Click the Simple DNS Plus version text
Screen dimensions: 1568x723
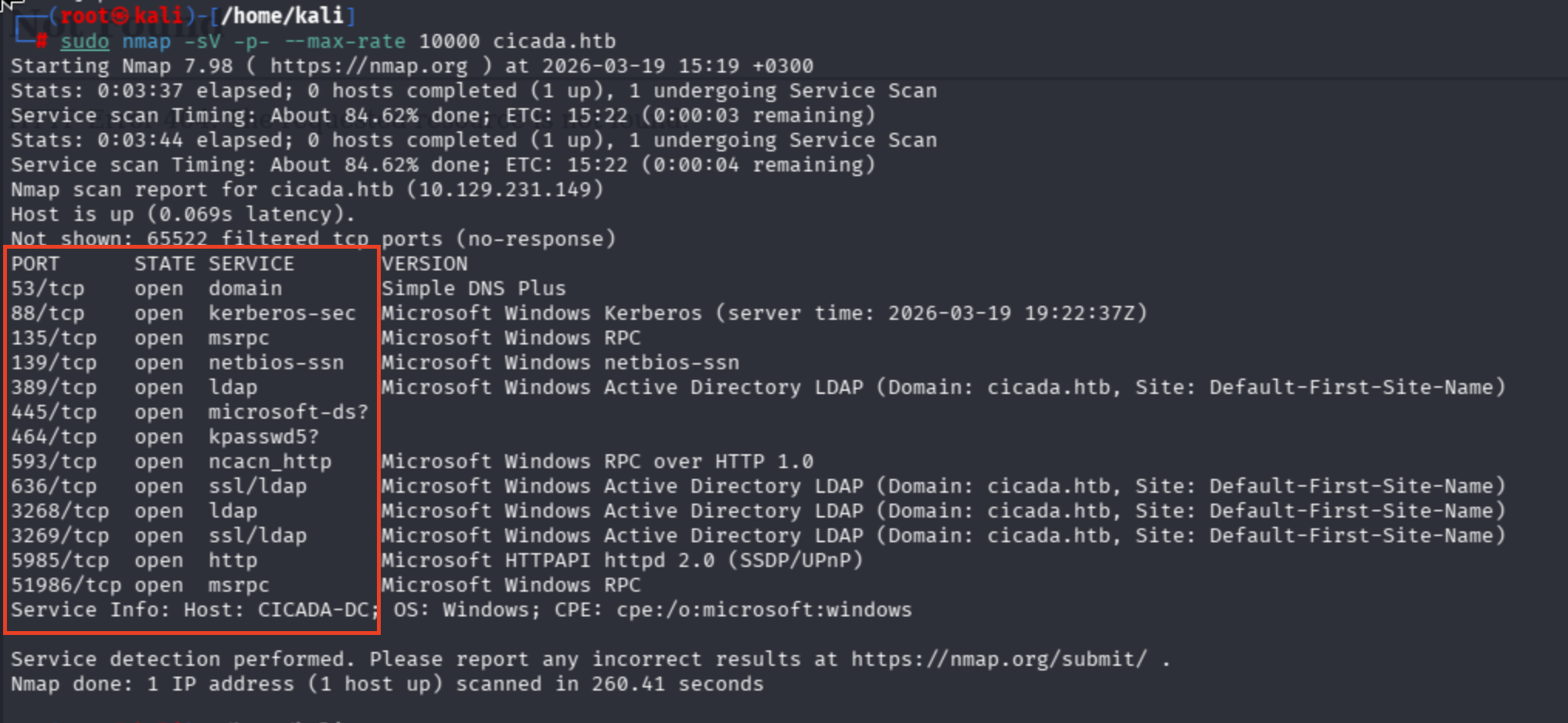(473, 288)
